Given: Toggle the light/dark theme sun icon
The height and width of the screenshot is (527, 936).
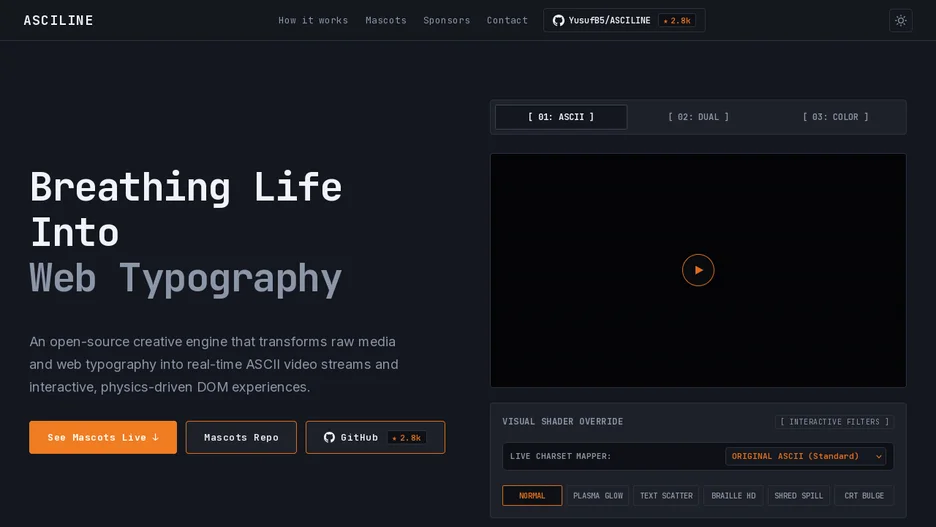Looking at the screenshot, I should pyautogui.click(x=900, y=20).
